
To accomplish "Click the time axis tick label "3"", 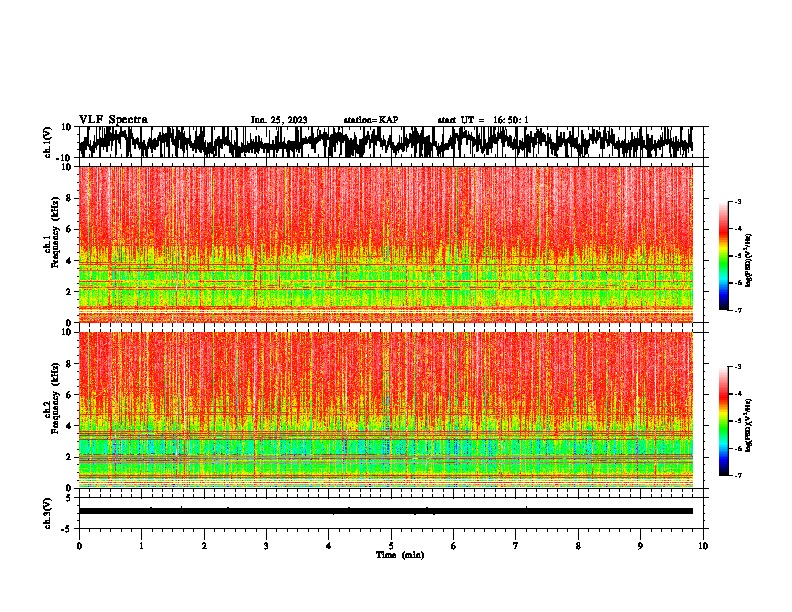I will [266, 546].
